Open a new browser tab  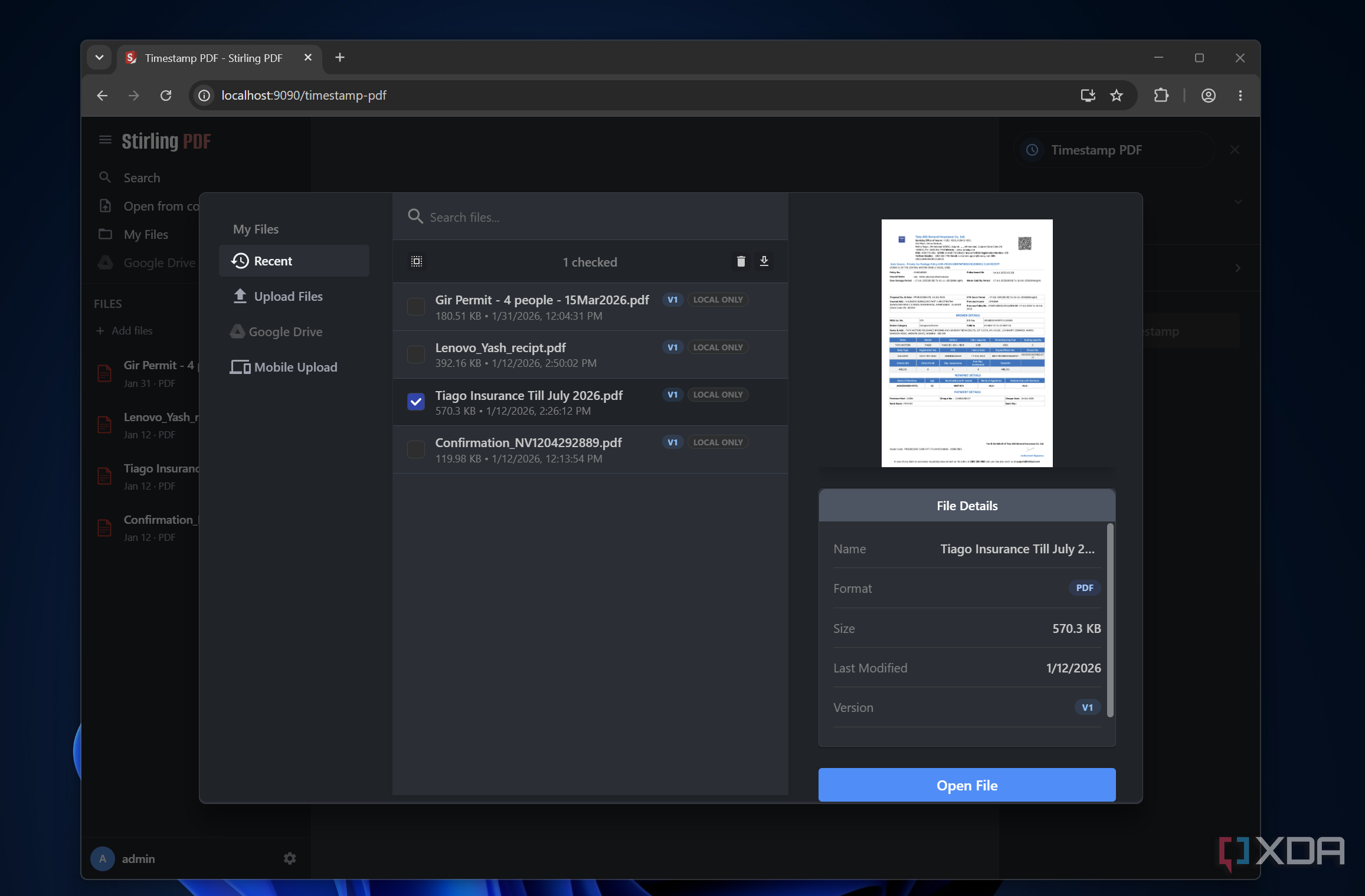pos(339,57)
